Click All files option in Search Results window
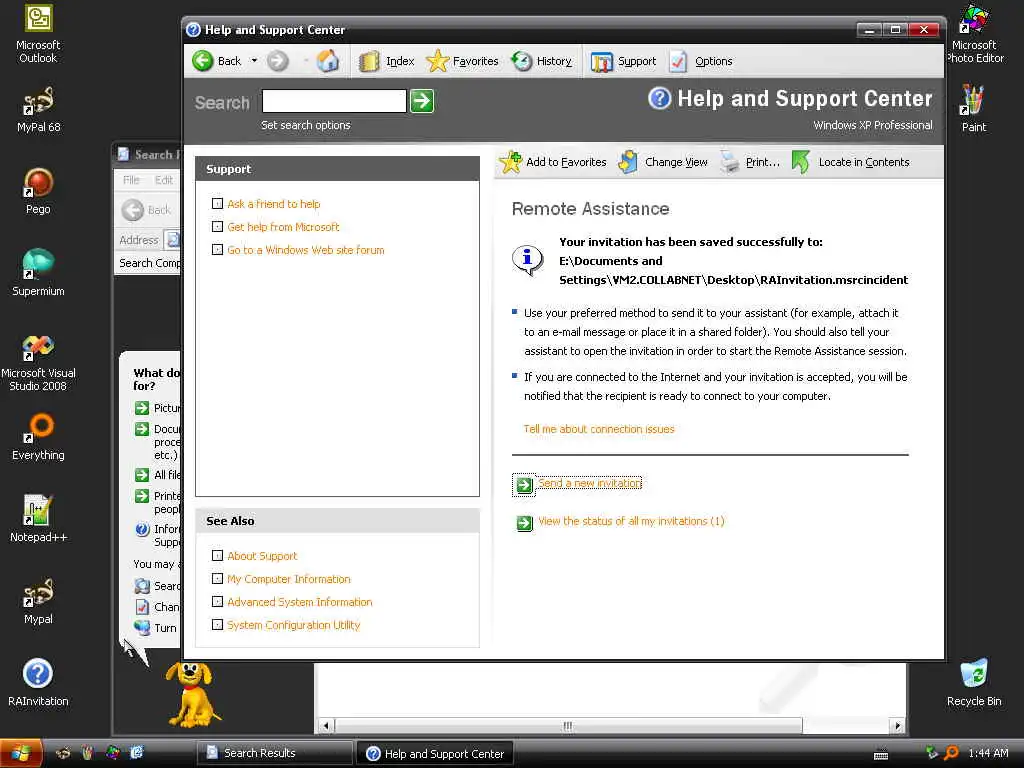Screen dimensions: 1024x768 tap(157, 475)
